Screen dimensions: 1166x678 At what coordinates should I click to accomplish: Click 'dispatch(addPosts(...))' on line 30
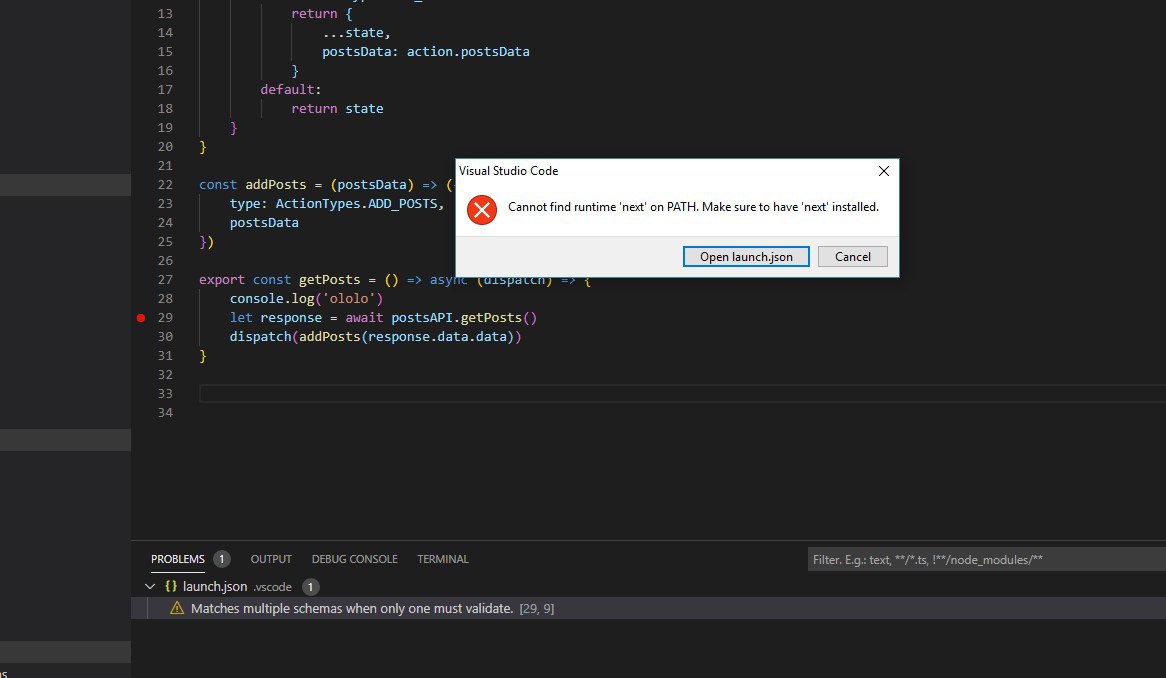(x=376, y=337)
